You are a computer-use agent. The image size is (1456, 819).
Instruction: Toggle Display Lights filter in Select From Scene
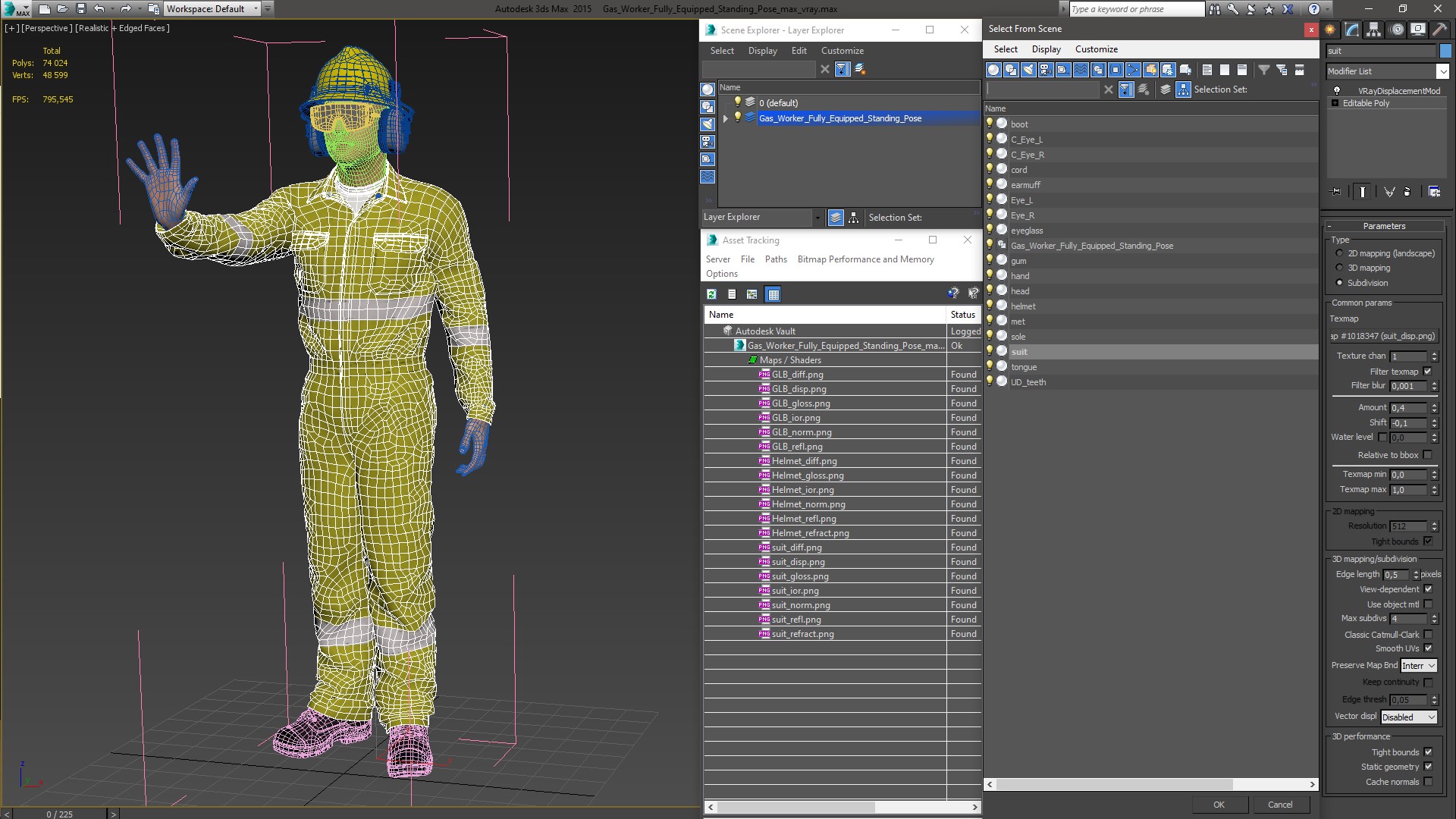pos(1028,70)
